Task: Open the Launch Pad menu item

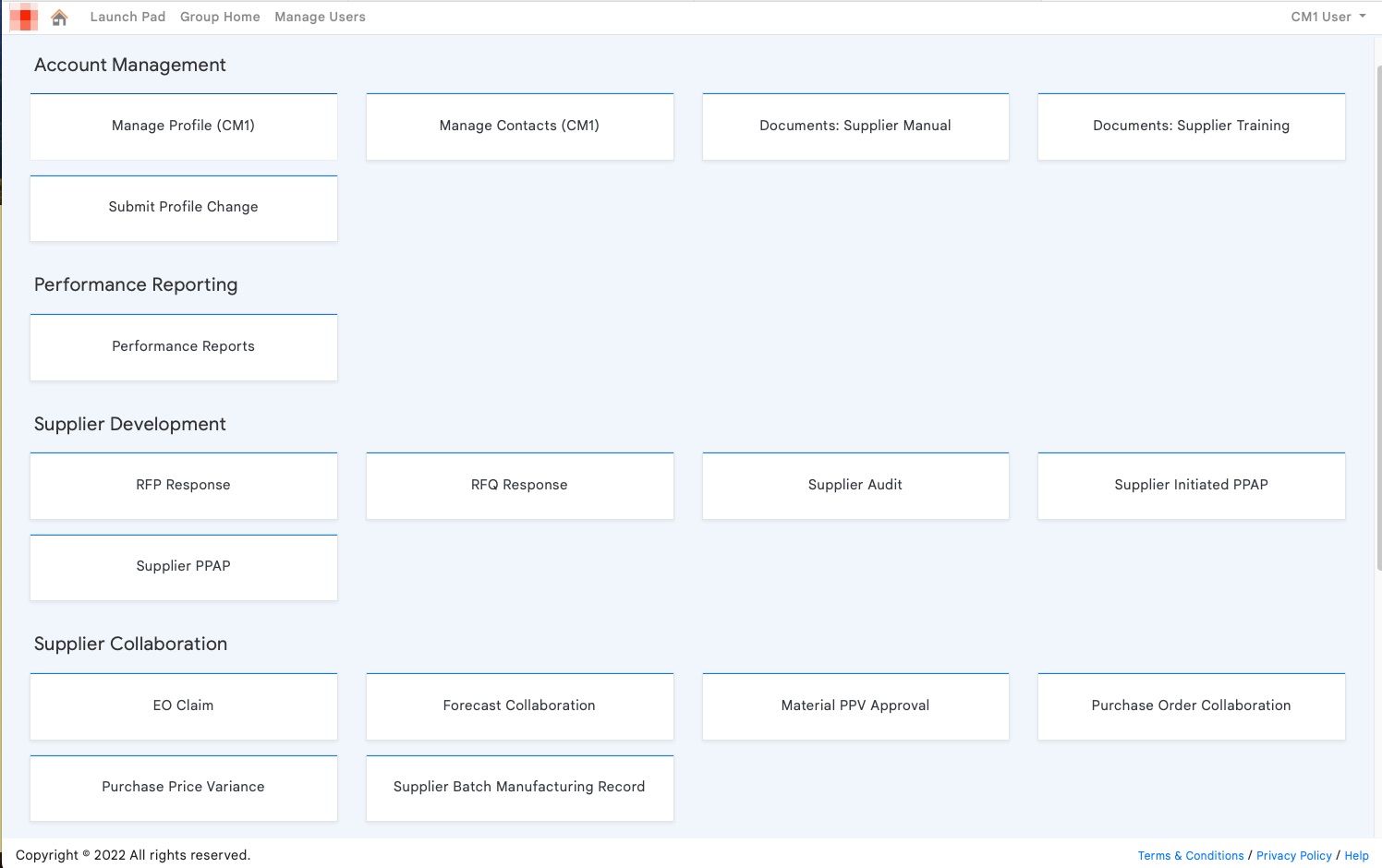Action: (x=127, y=17)
